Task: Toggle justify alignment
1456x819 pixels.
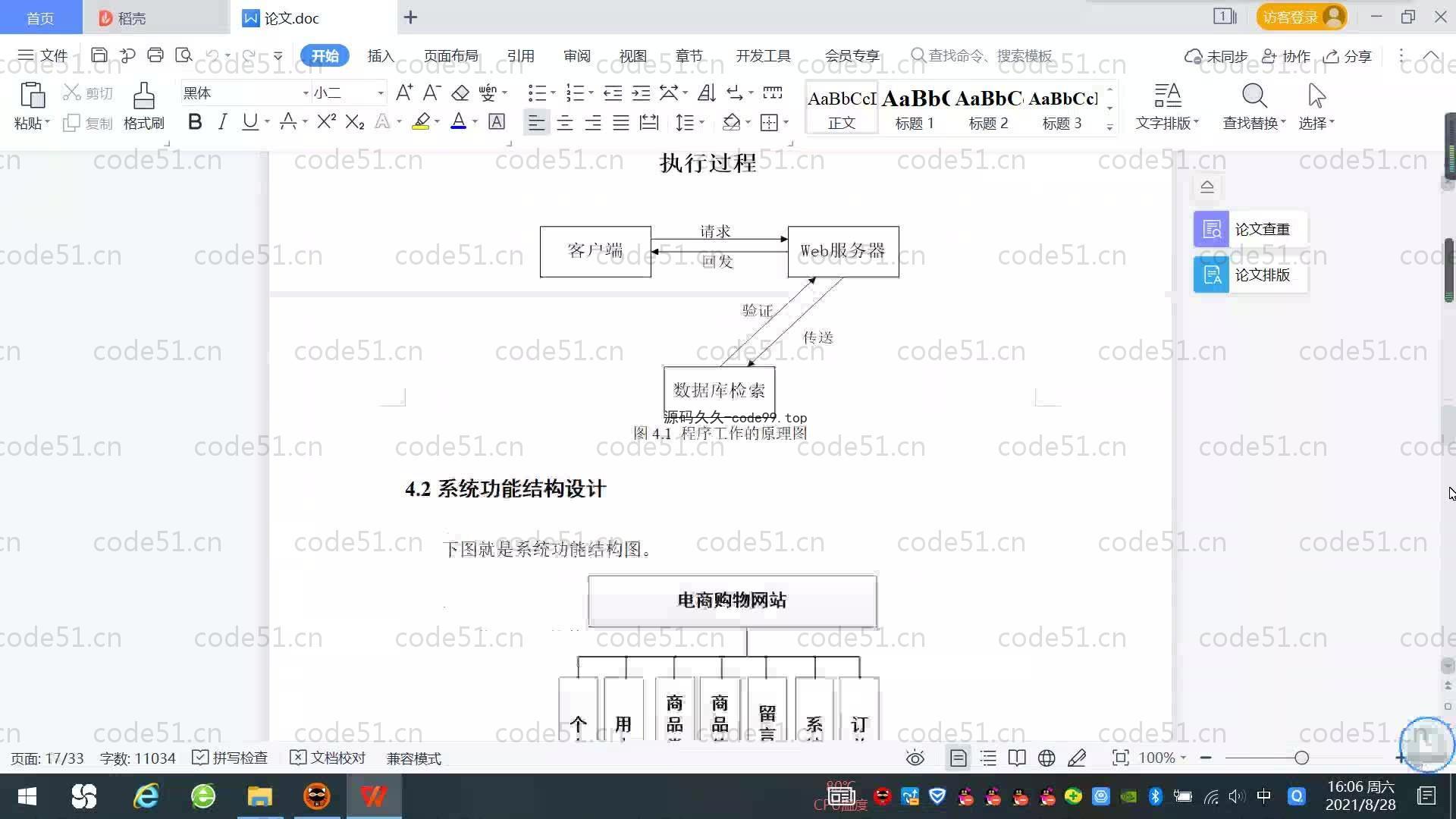Action: click(x=621, y=121)
